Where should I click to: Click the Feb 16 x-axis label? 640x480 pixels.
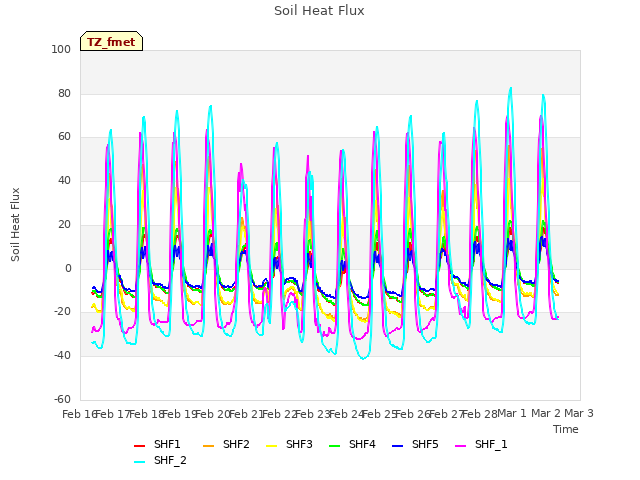(x=78, y=414)
